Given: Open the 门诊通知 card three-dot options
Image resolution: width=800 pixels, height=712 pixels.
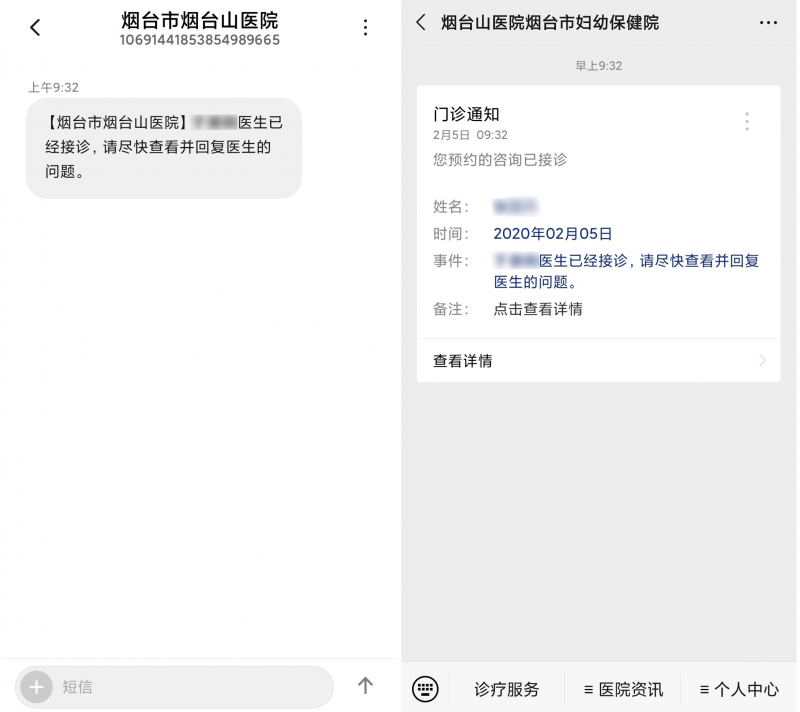Looking at the screenshot, I should 746,122.
